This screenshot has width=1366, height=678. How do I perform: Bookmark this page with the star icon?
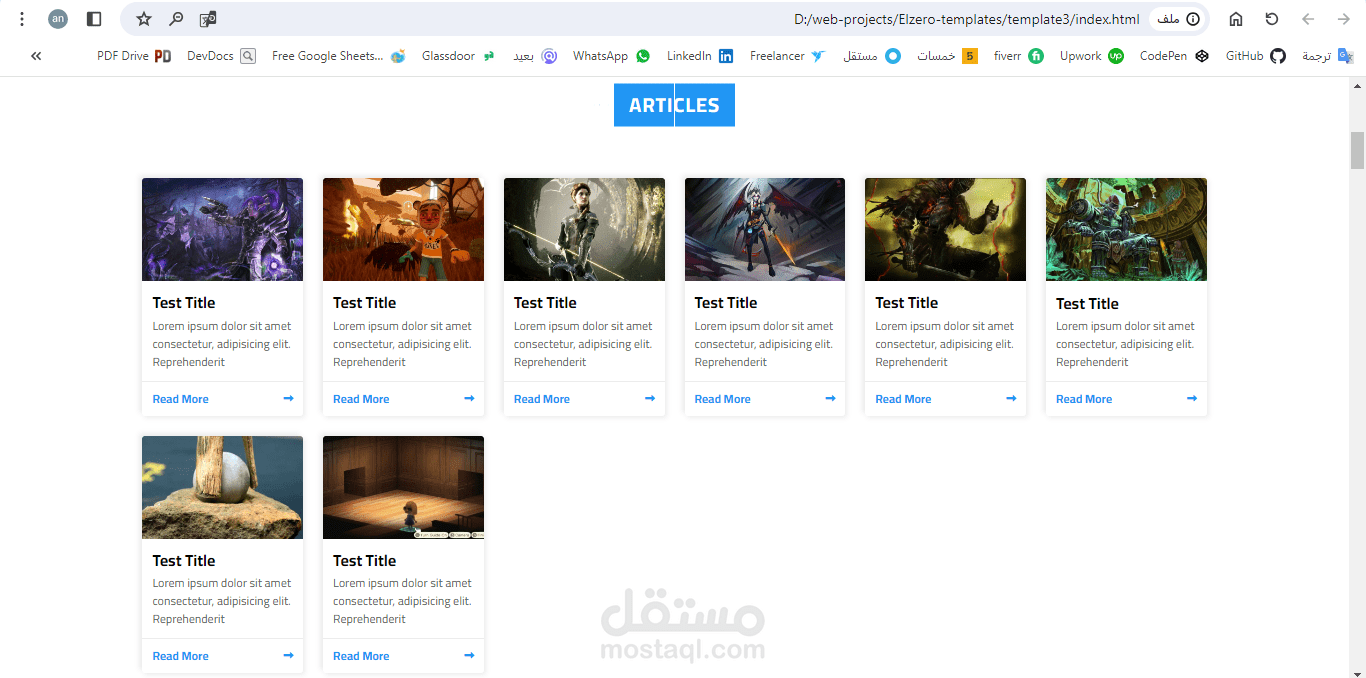point(144,19)
